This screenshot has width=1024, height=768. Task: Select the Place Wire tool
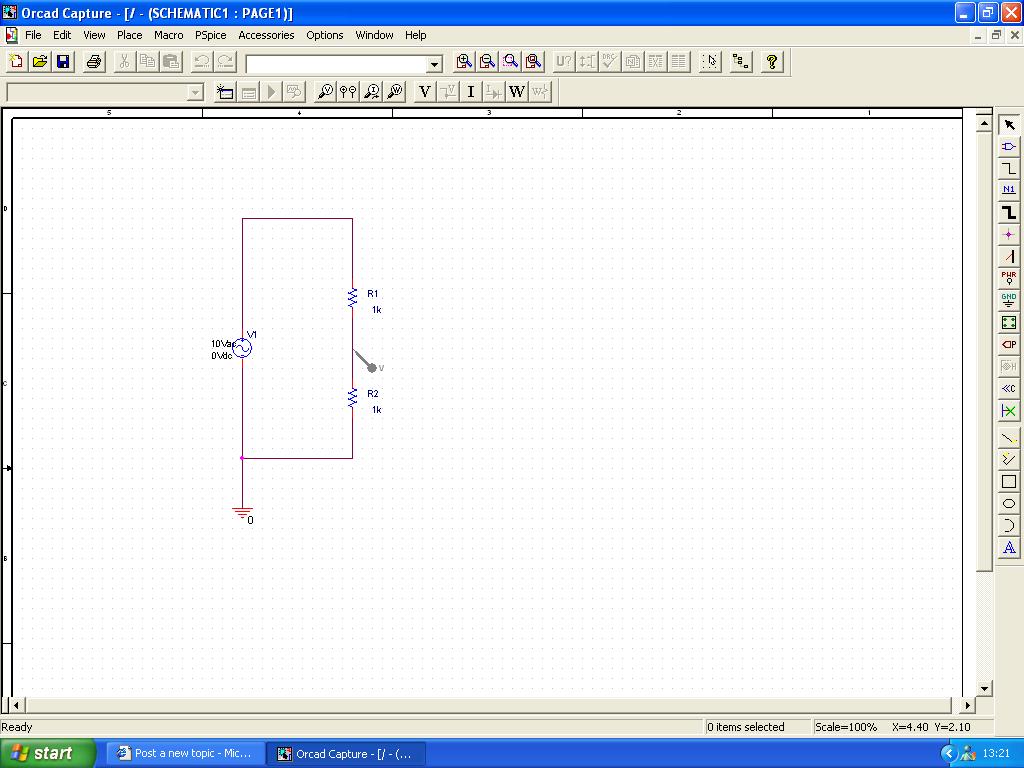point(1009,168)
